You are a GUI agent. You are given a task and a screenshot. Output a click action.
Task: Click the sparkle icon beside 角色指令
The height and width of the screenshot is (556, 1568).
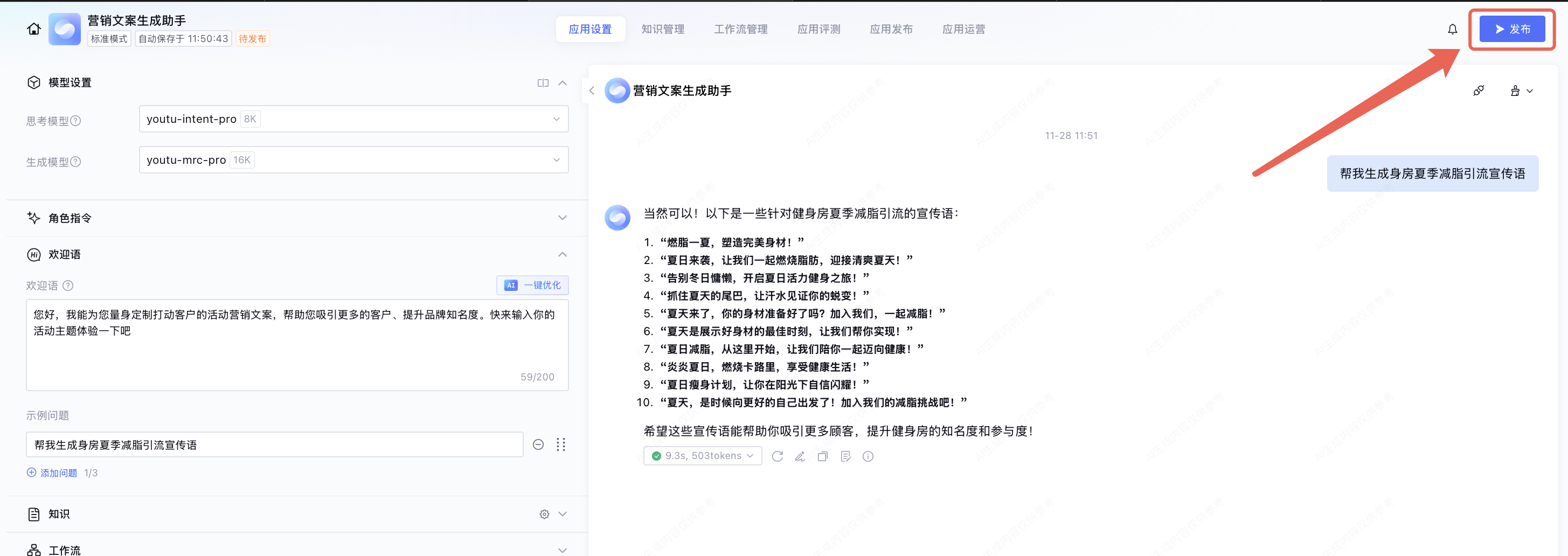pyautogui.click(x=34, y=218)
